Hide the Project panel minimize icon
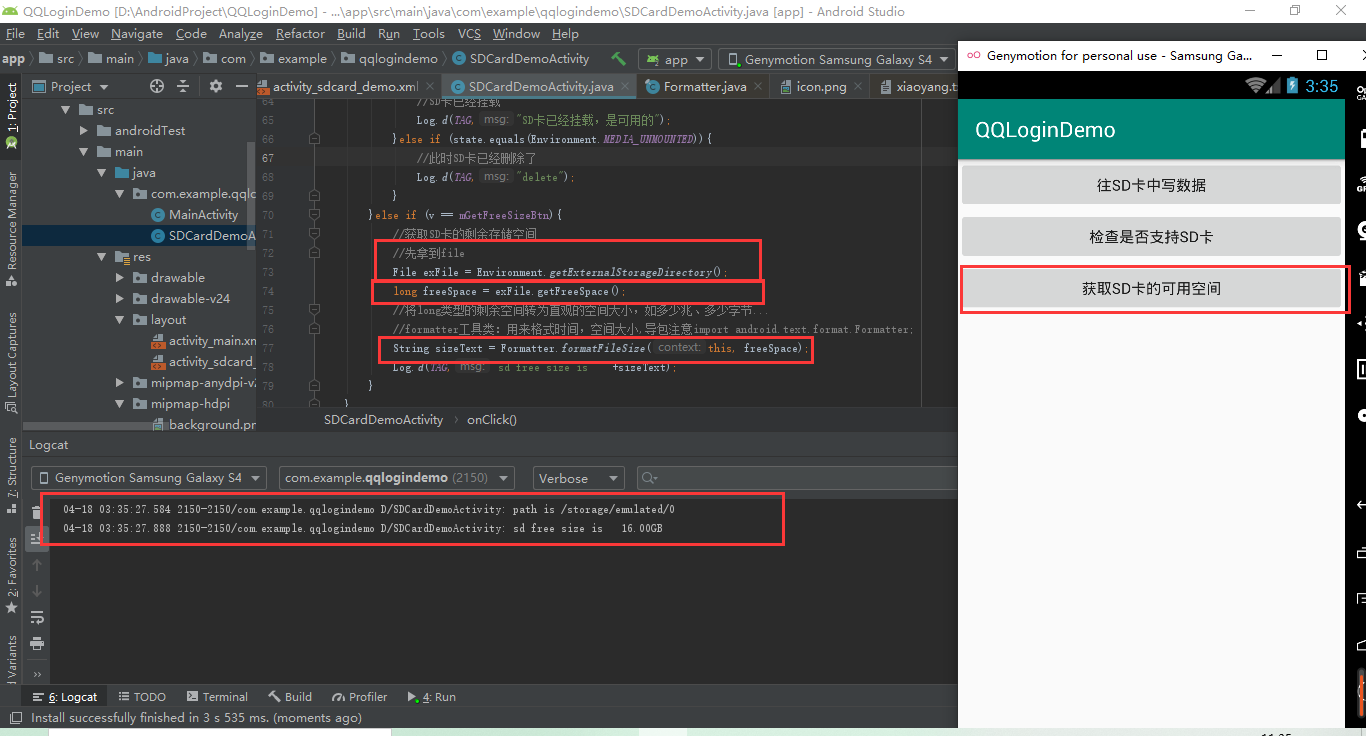Screen dimensions: 1366x736 [x=241, y=86]
